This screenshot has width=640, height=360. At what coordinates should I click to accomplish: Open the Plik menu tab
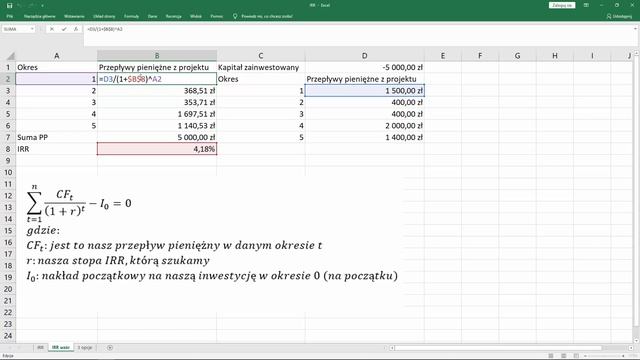tap(10, 16)
